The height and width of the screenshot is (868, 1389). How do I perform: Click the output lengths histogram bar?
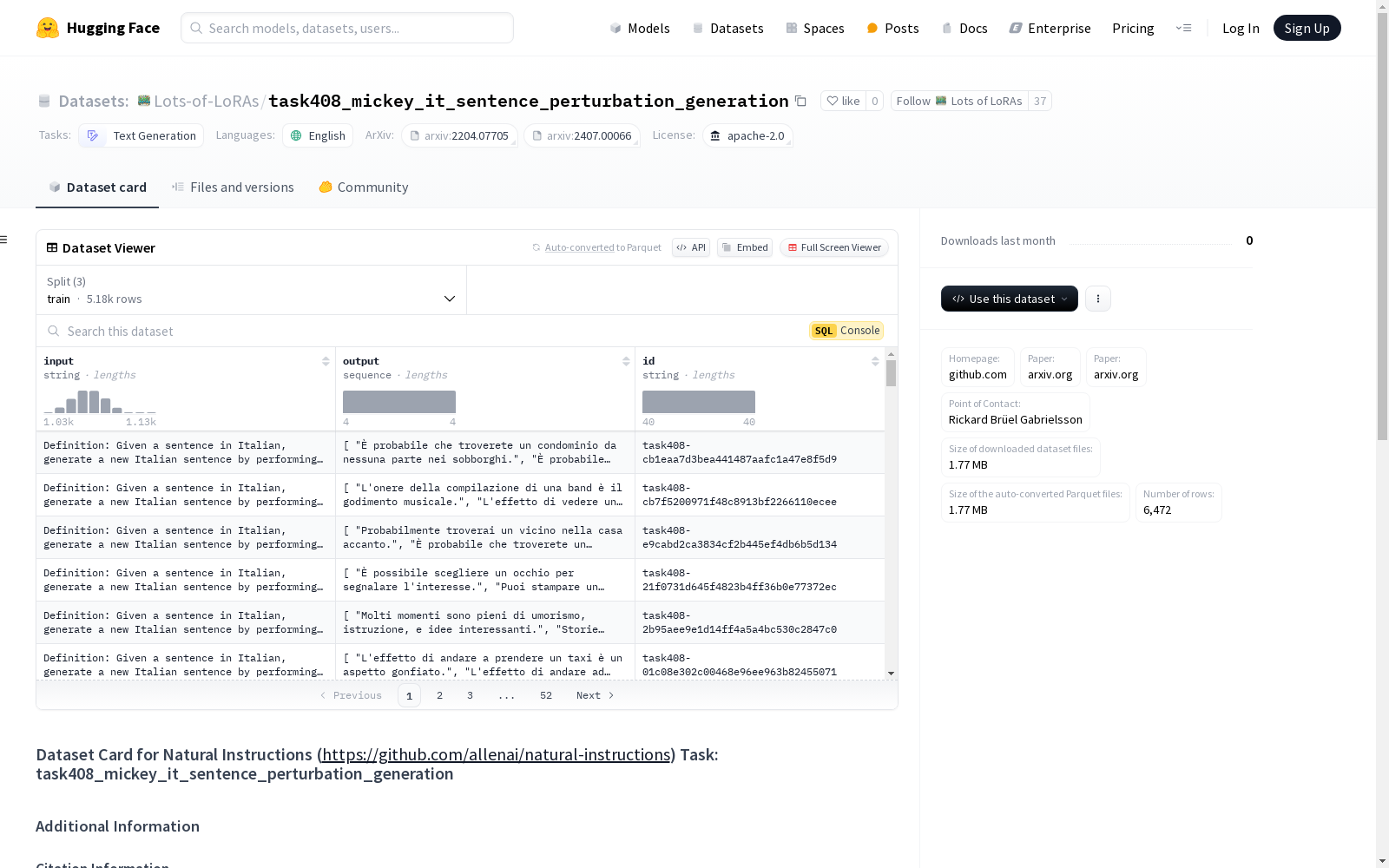(x=399, y=402)
